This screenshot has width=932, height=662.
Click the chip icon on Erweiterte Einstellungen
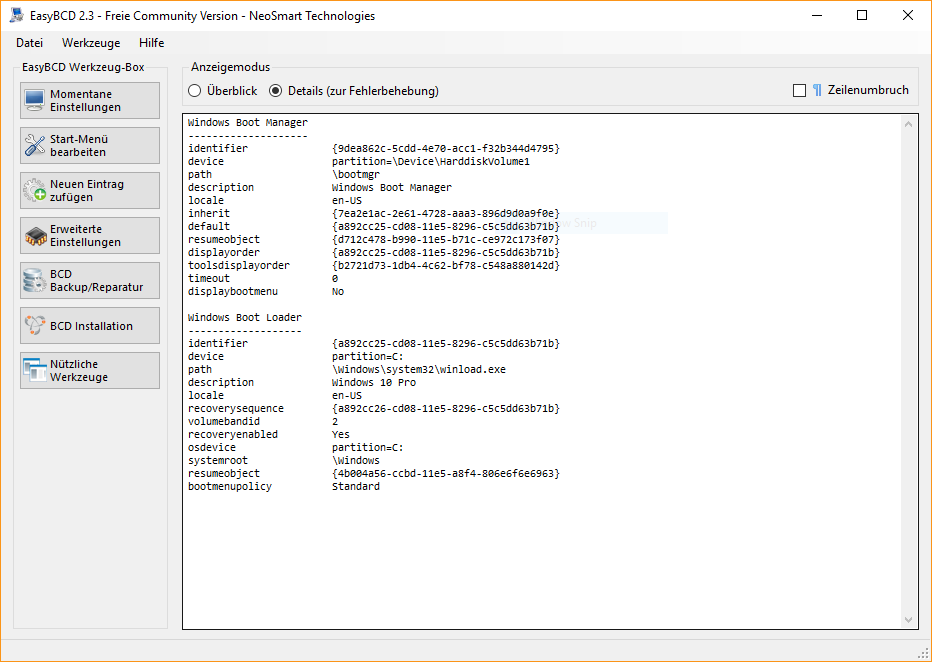[35, 236]
